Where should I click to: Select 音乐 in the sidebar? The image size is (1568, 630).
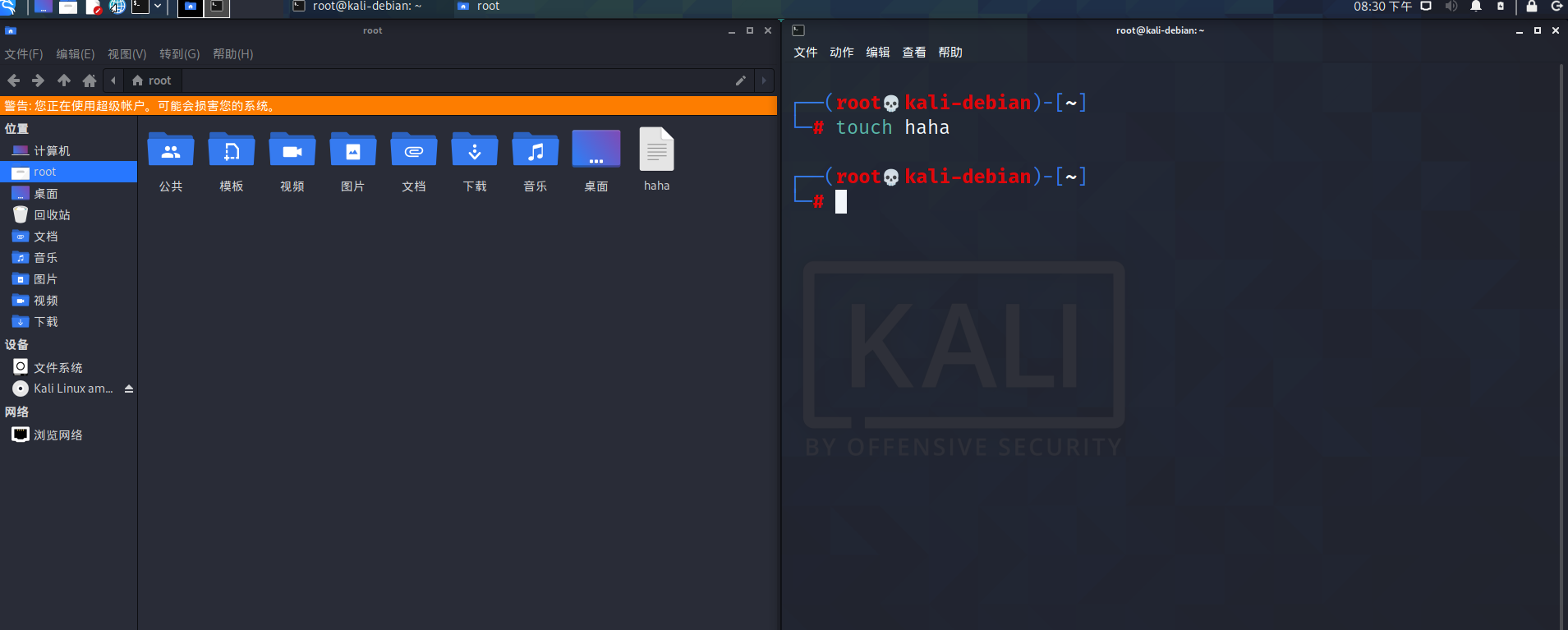(68, 258)
